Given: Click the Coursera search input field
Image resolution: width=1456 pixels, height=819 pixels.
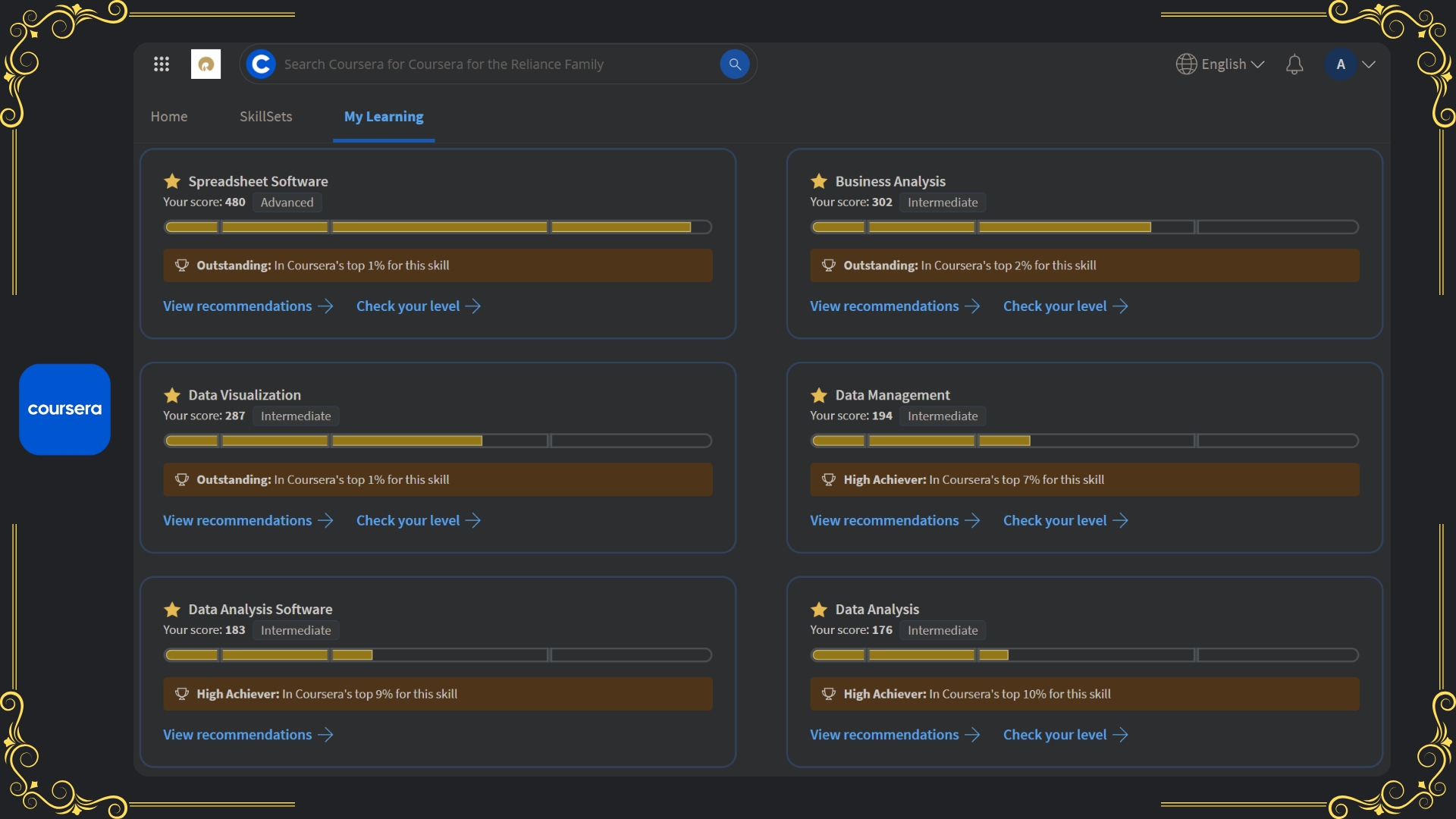Looking at the screenshot, I should (x=497, y=64).
